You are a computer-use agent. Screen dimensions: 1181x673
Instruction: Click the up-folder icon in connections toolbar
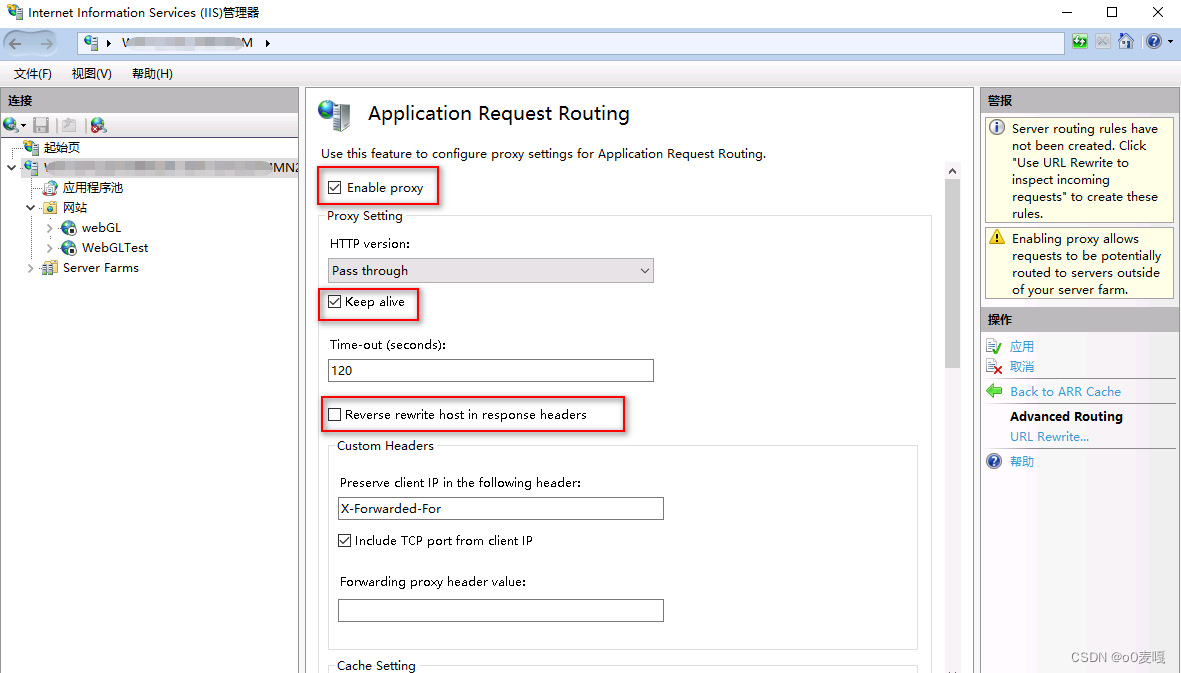(x=69, y=125)
